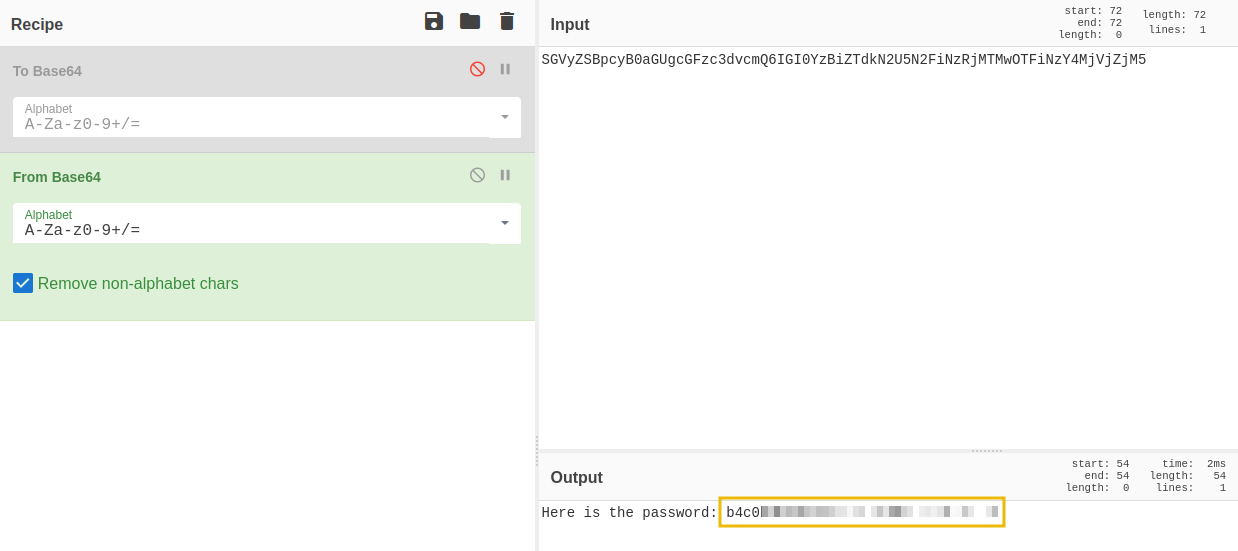This screenshot has width=1238, height=551.
Task: Click the Save recipe icon
Action: coord(433,21)
